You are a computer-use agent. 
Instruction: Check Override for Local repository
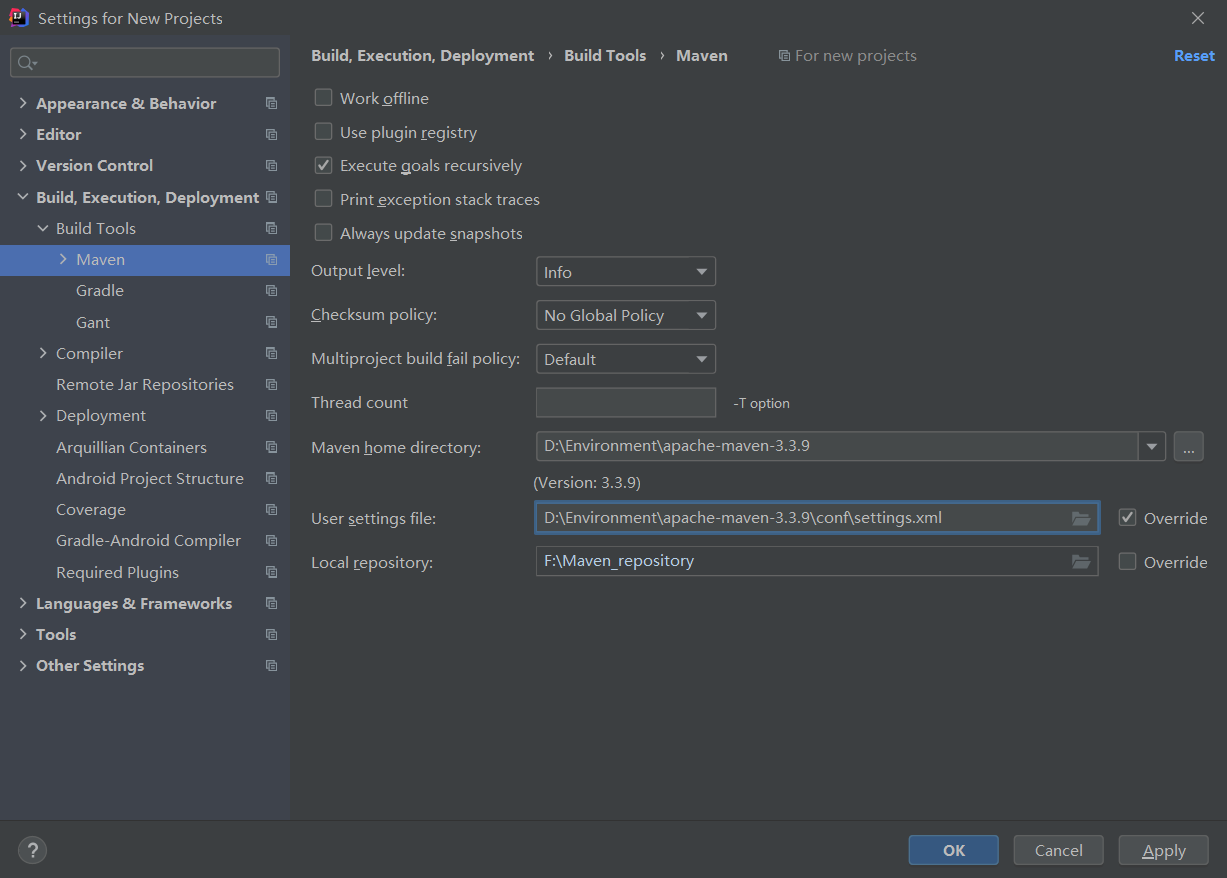coord(1127,562)
